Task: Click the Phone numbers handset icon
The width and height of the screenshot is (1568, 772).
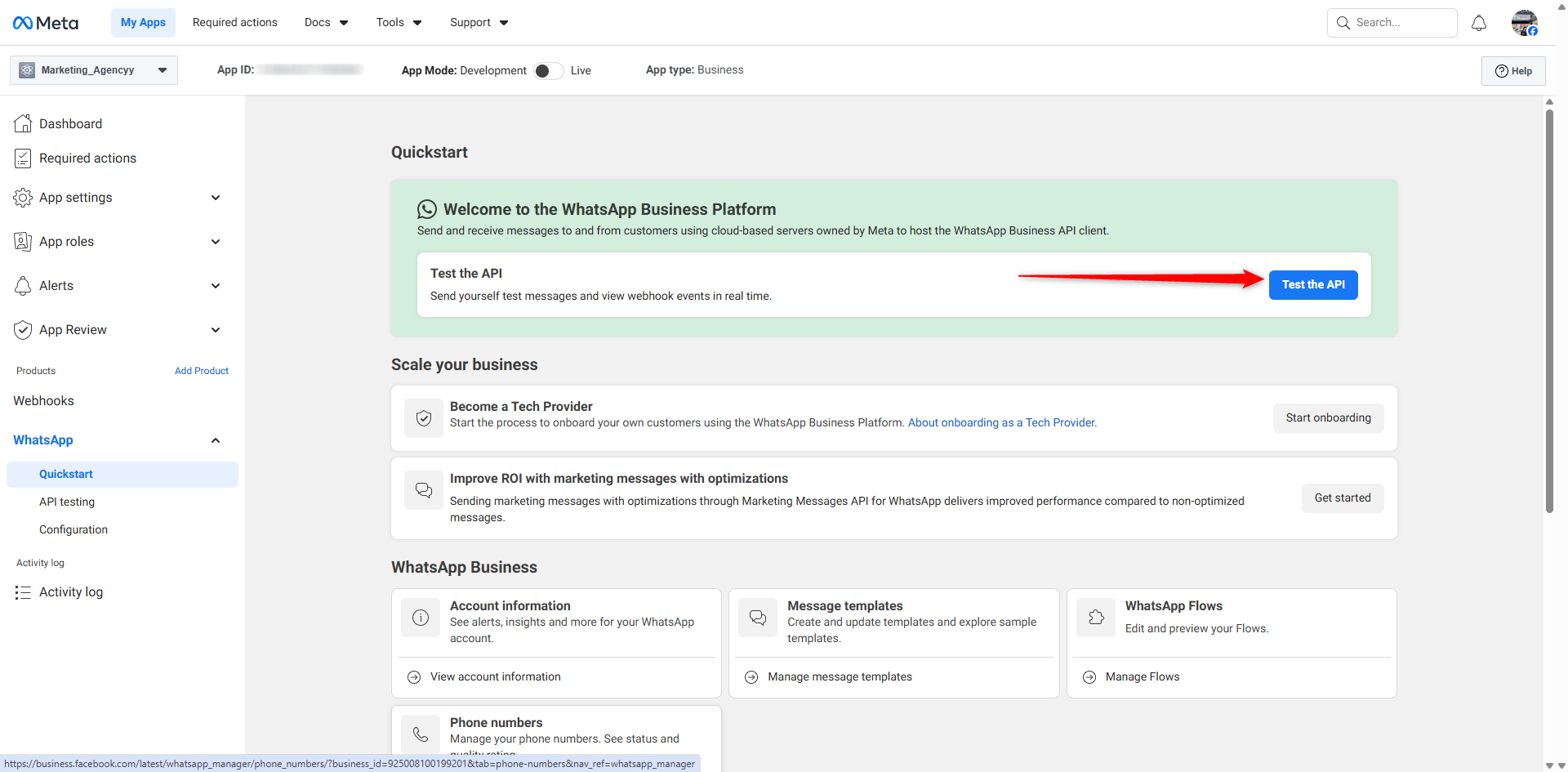Action: (x=421, y=734)
